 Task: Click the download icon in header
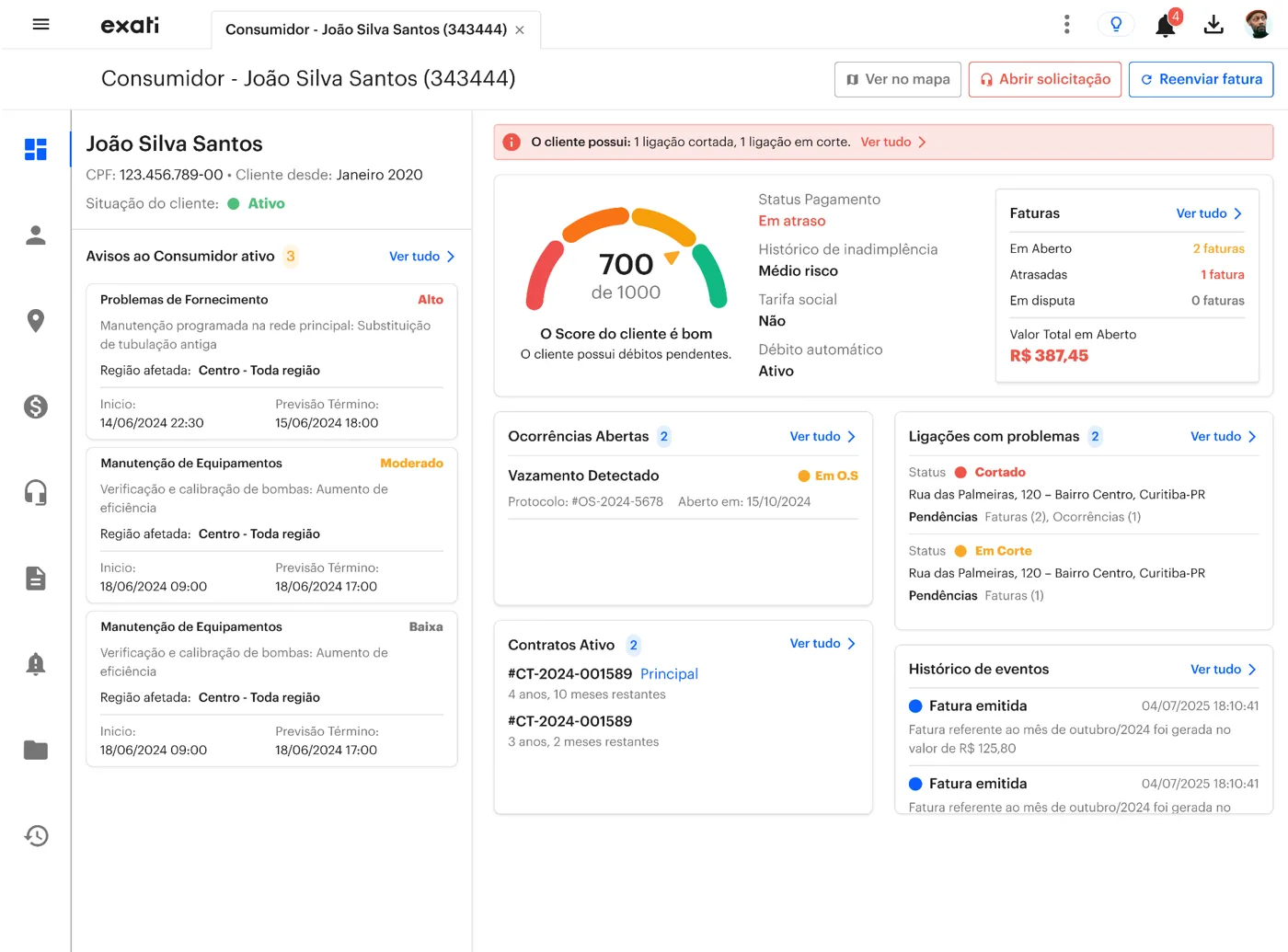[x=1213, y=25]
